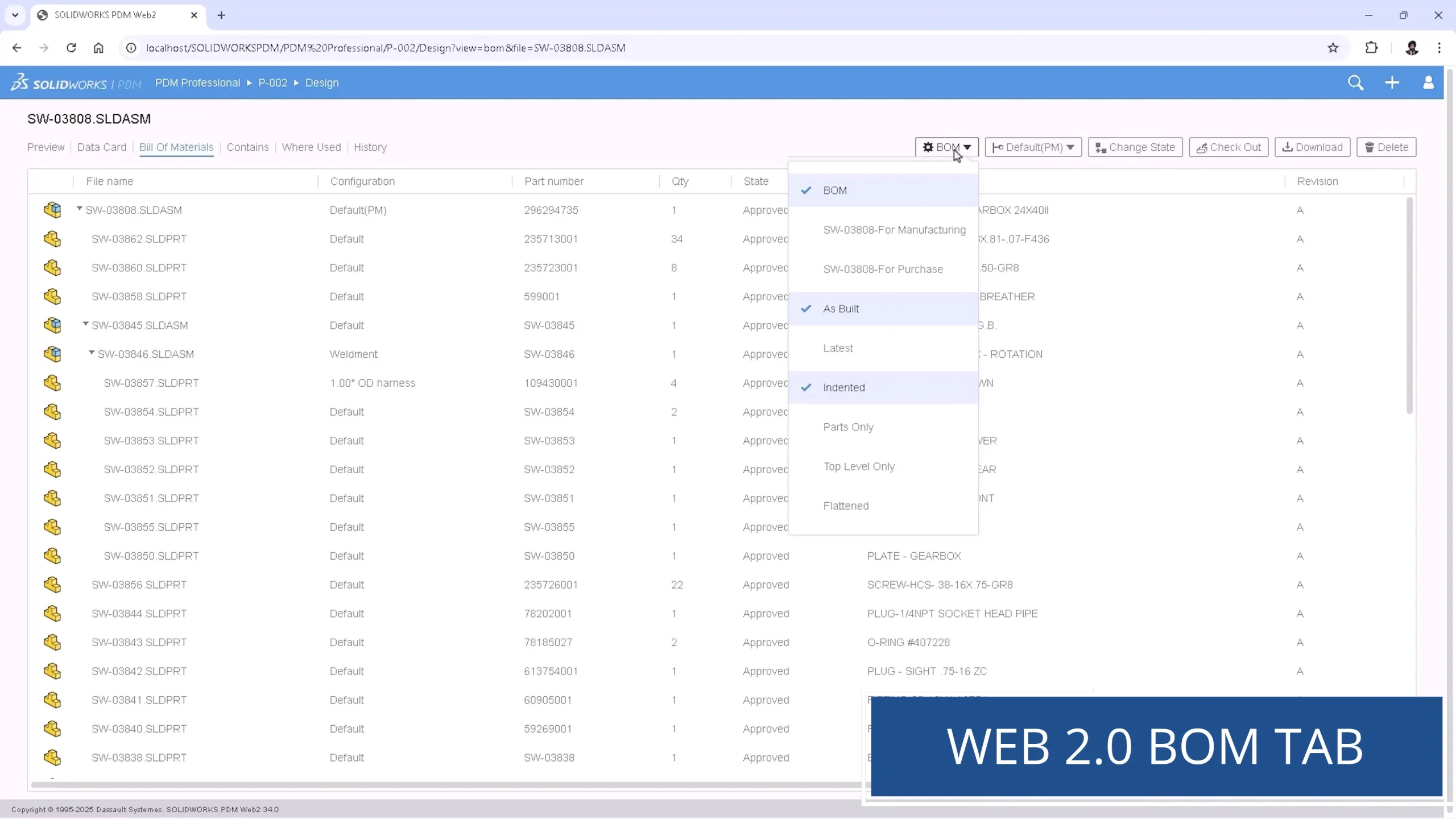
Task: Open search in the PDM toolbar
Action: (x=1356, y=82)
